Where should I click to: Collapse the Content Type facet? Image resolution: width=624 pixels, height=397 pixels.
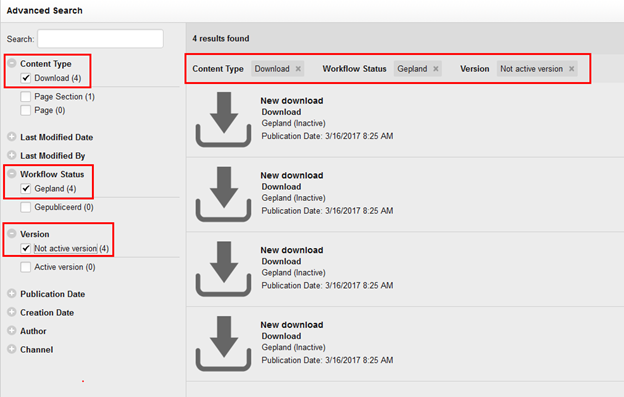[x=12, y=63]
